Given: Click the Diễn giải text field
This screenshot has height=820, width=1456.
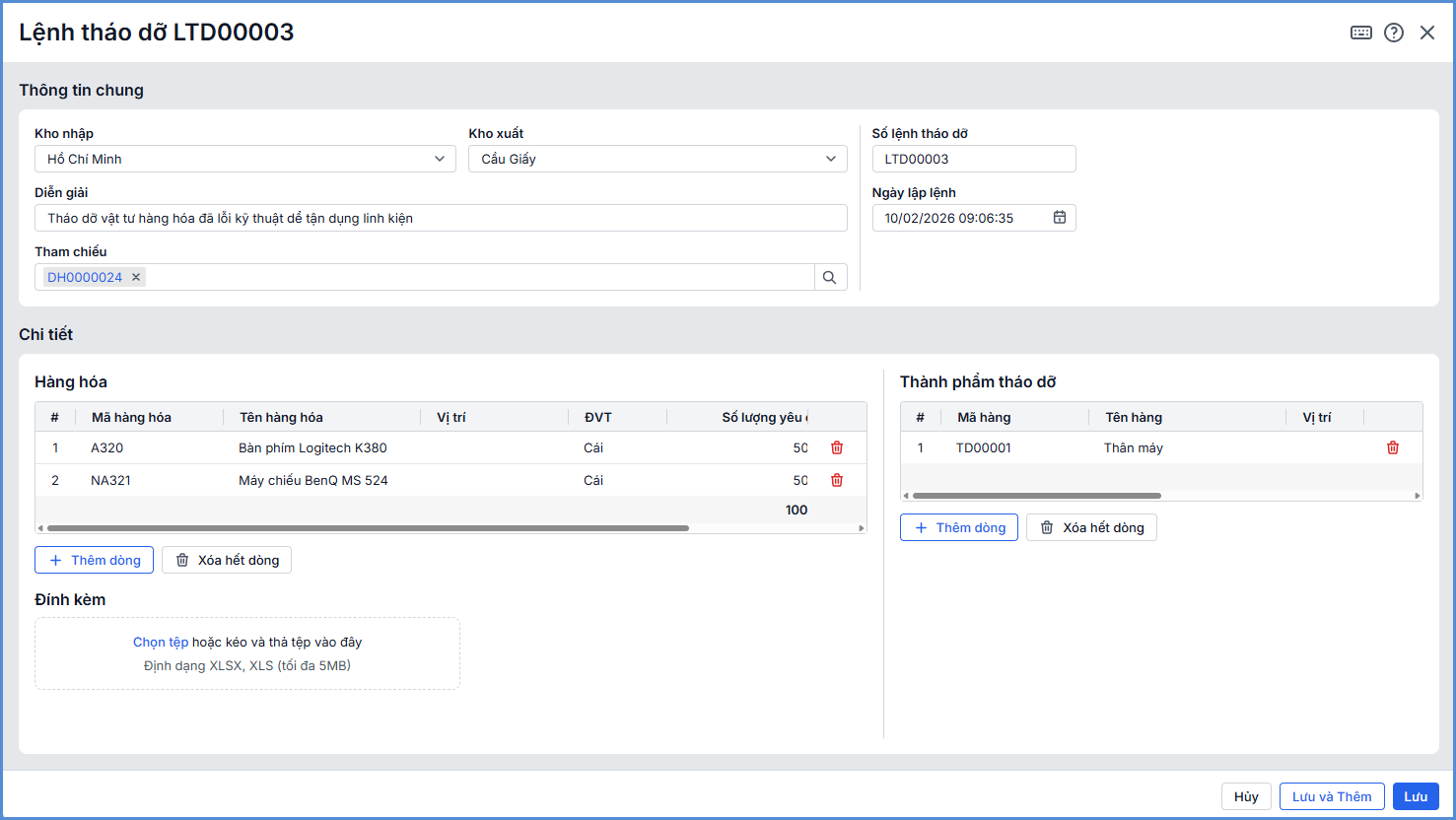Looking at the screenshot, I should tap(441, 218).
